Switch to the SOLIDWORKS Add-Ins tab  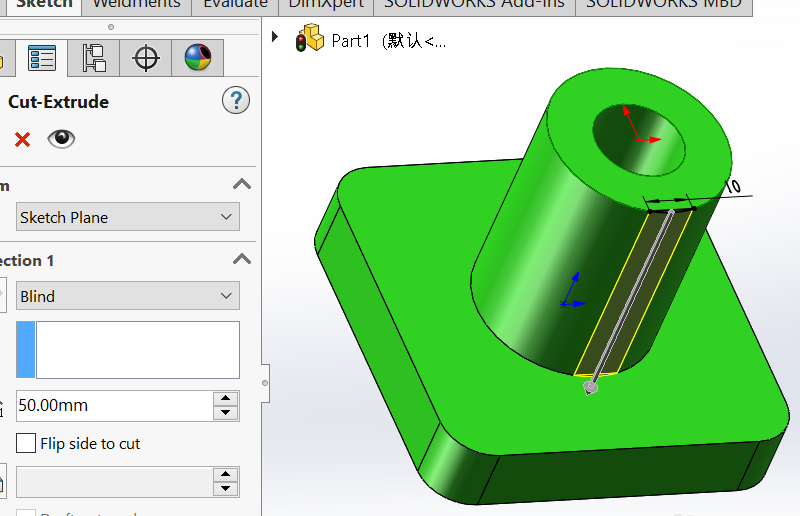pos(474,7)
